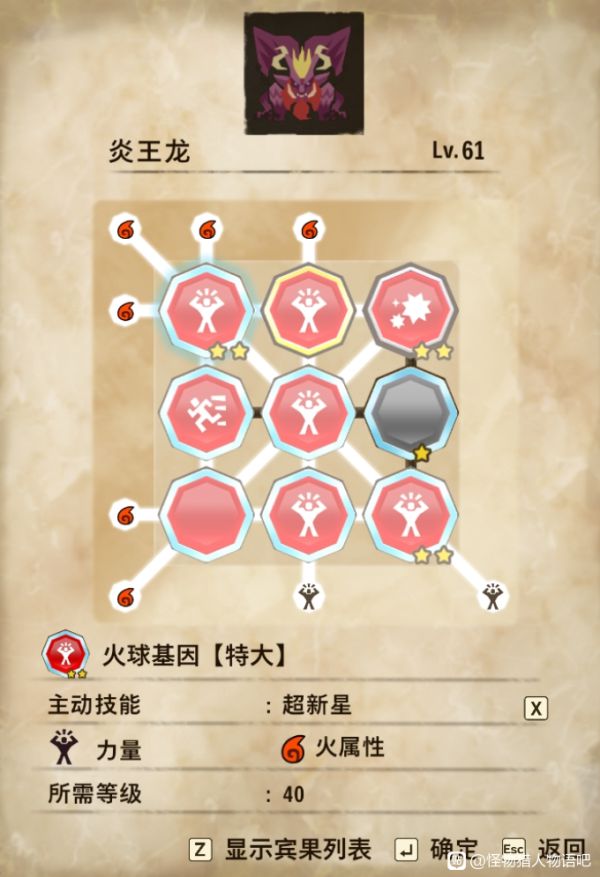Click the 火属性 fire element icon in details

pyautogui.click(x=293, y=749)
